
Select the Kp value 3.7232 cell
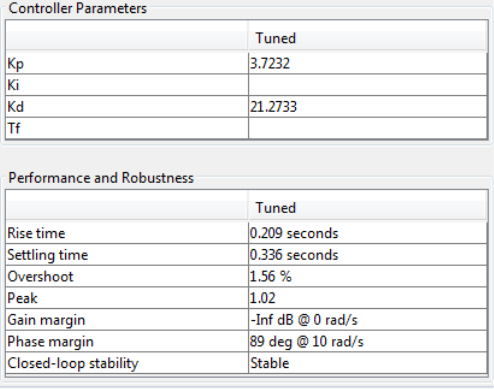click(x=368, y=63)
